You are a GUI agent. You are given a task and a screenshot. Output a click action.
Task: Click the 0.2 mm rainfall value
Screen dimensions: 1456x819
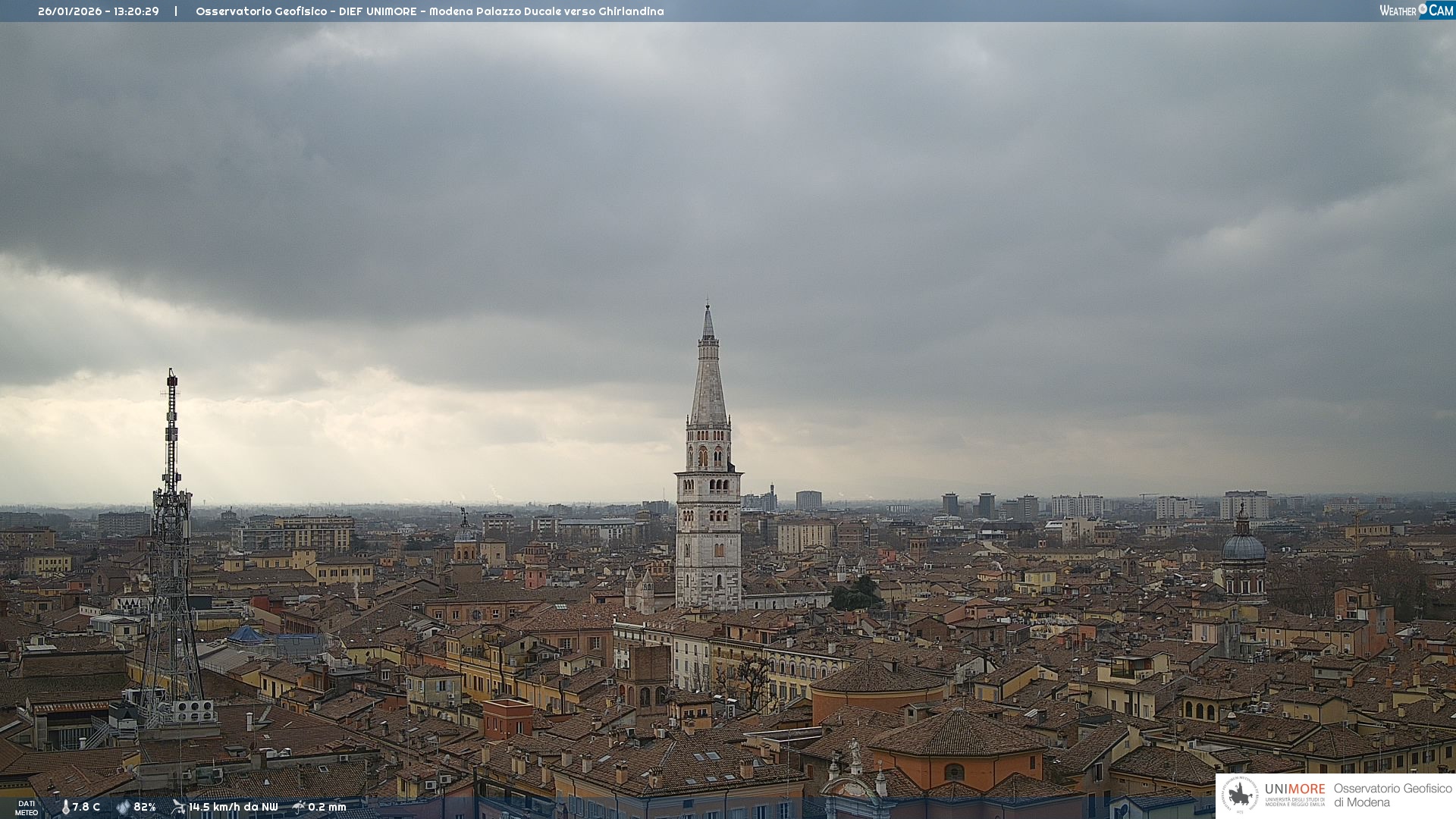click(x=327, y=807)
